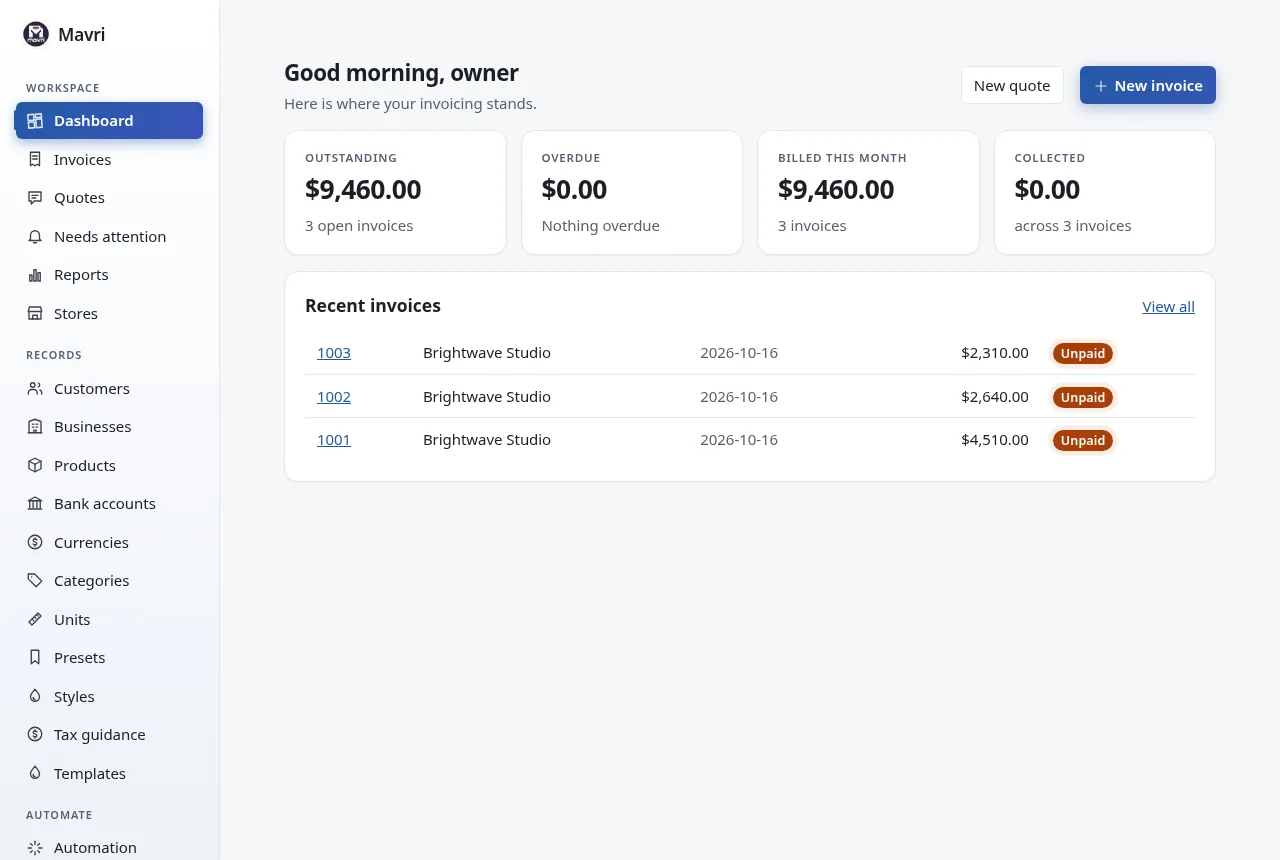Click the Collected $0.00 card
This screenshot has width=1280, height=860.
pyautogui.click(x=1105, y=192)
